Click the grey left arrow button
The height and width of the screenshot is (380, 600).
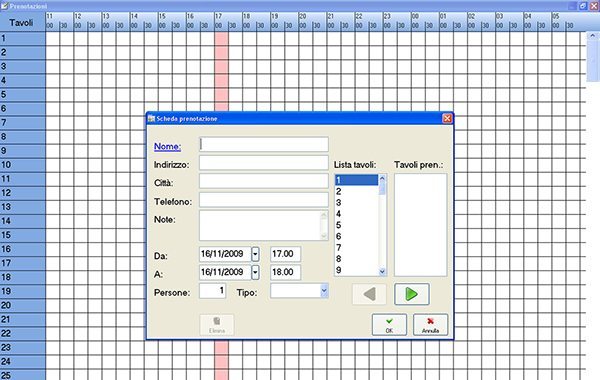(369, 294)
